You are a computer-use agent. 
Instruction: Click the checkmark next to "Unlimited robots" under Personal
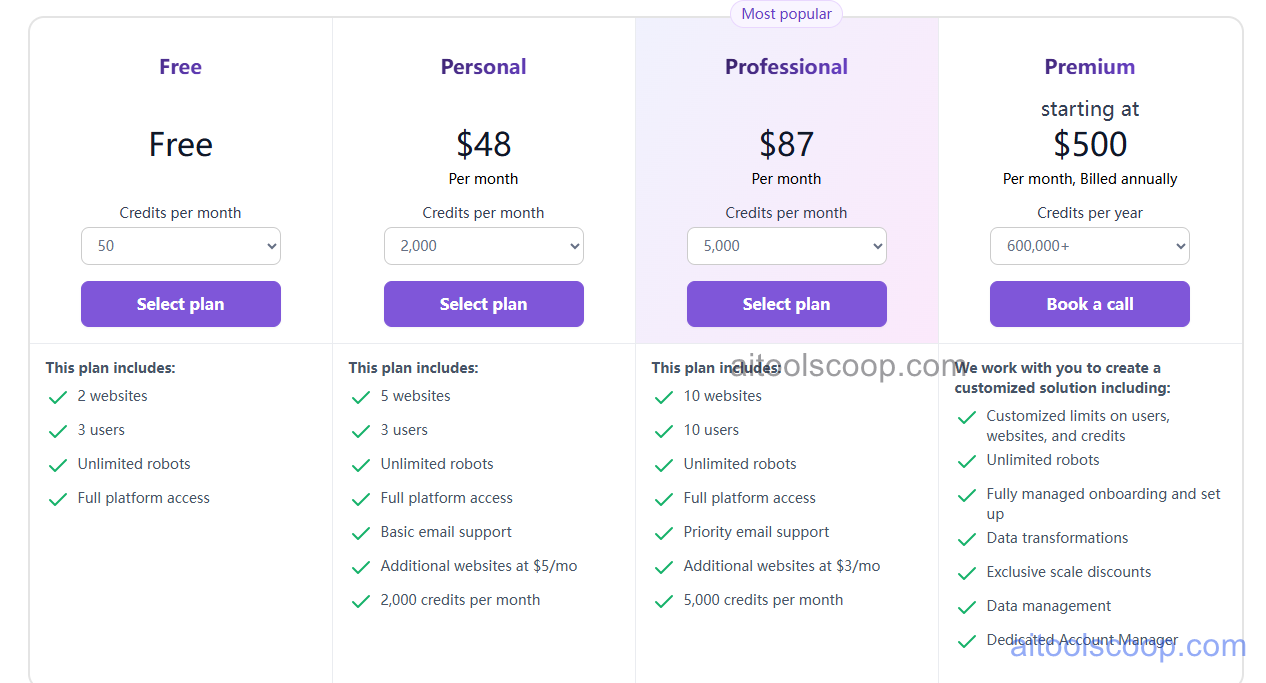pyautogui.click(x=360, y=464)
